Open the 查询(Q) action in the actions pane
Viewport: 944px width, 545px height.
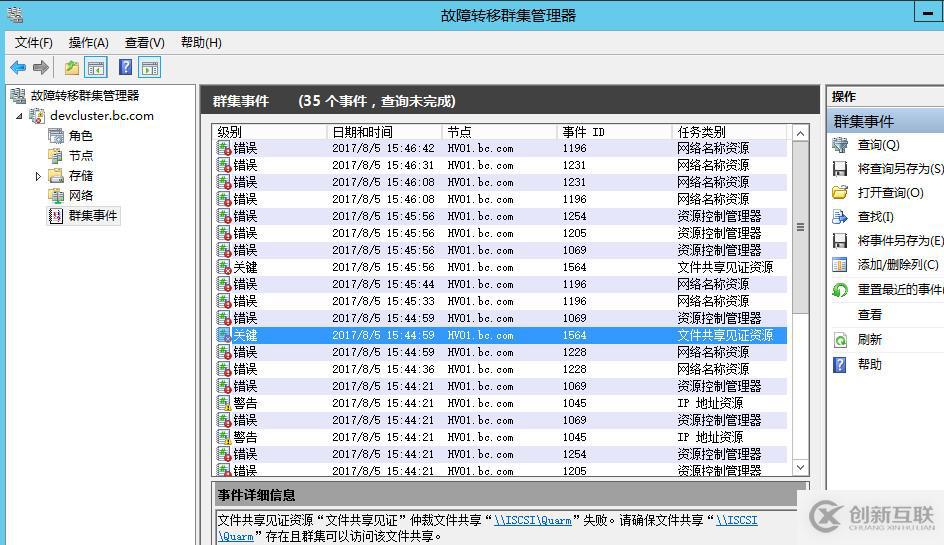click(x=878, y=145)
